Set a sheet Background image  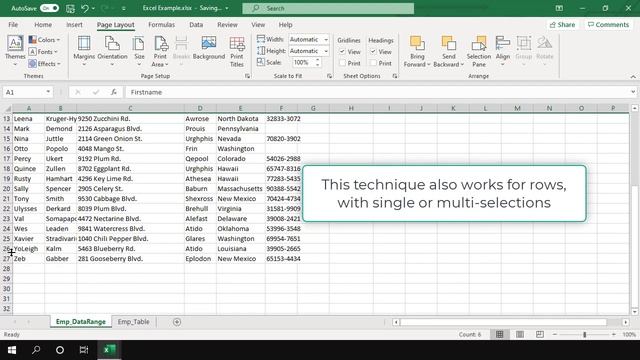point(209,48)
